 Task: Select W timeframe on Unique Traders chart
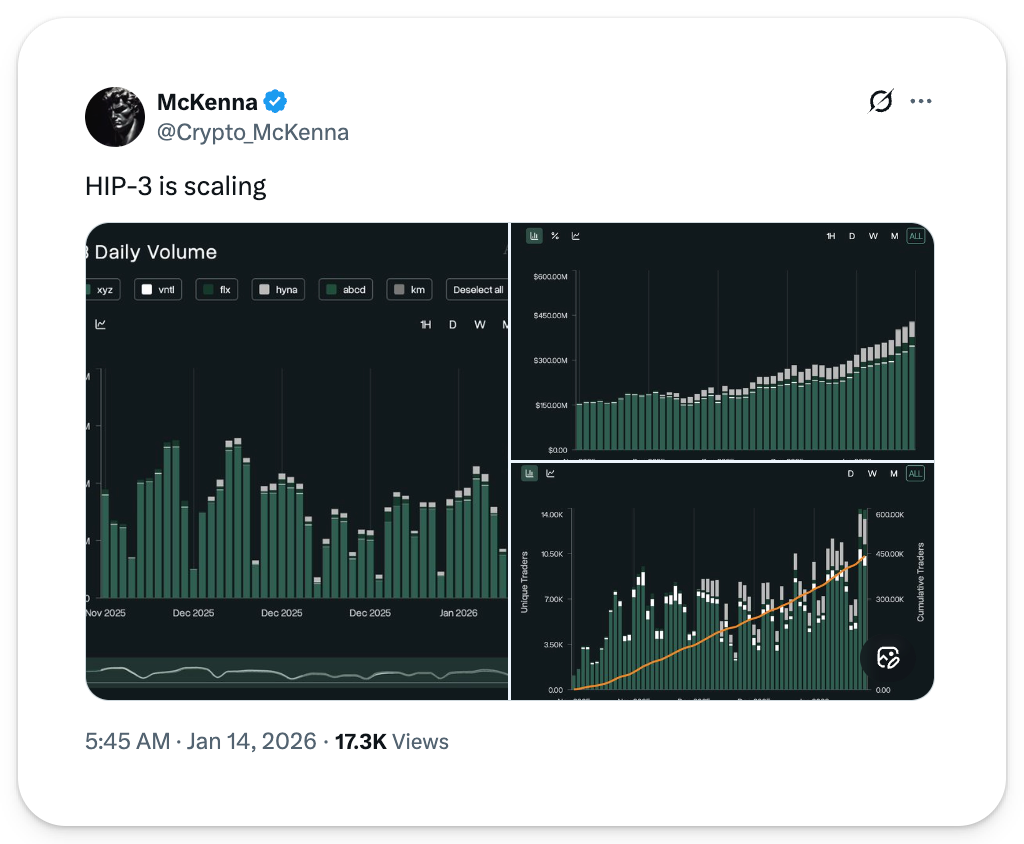click(x=873, y=473)
